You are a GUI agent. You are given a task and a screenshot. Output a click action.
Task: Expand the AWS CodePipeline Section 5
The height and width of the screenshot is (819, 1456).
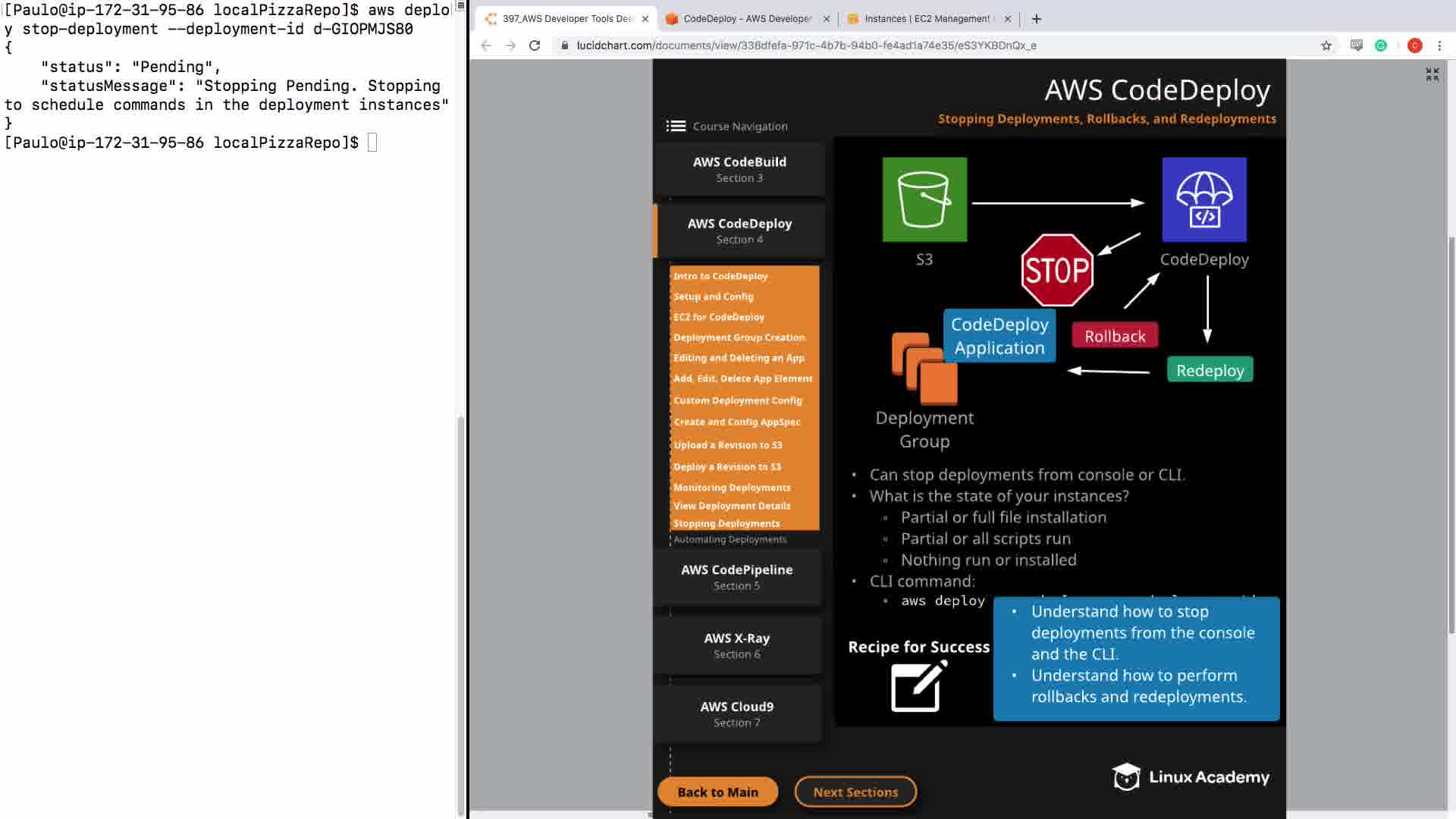(736, 576)
